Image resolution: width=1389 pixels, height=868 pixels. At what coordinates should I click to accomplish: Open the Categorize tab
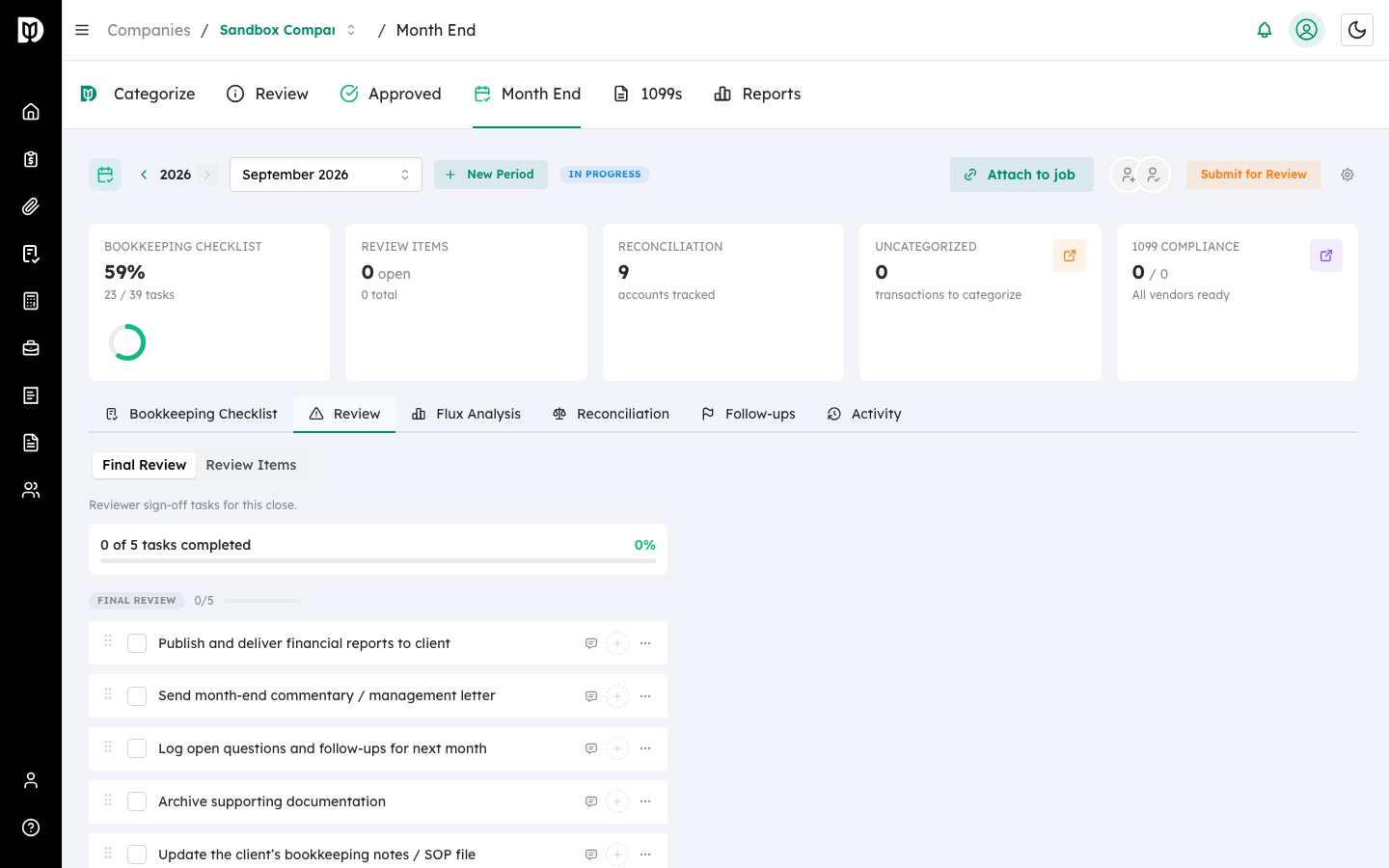tap(138, 94)
